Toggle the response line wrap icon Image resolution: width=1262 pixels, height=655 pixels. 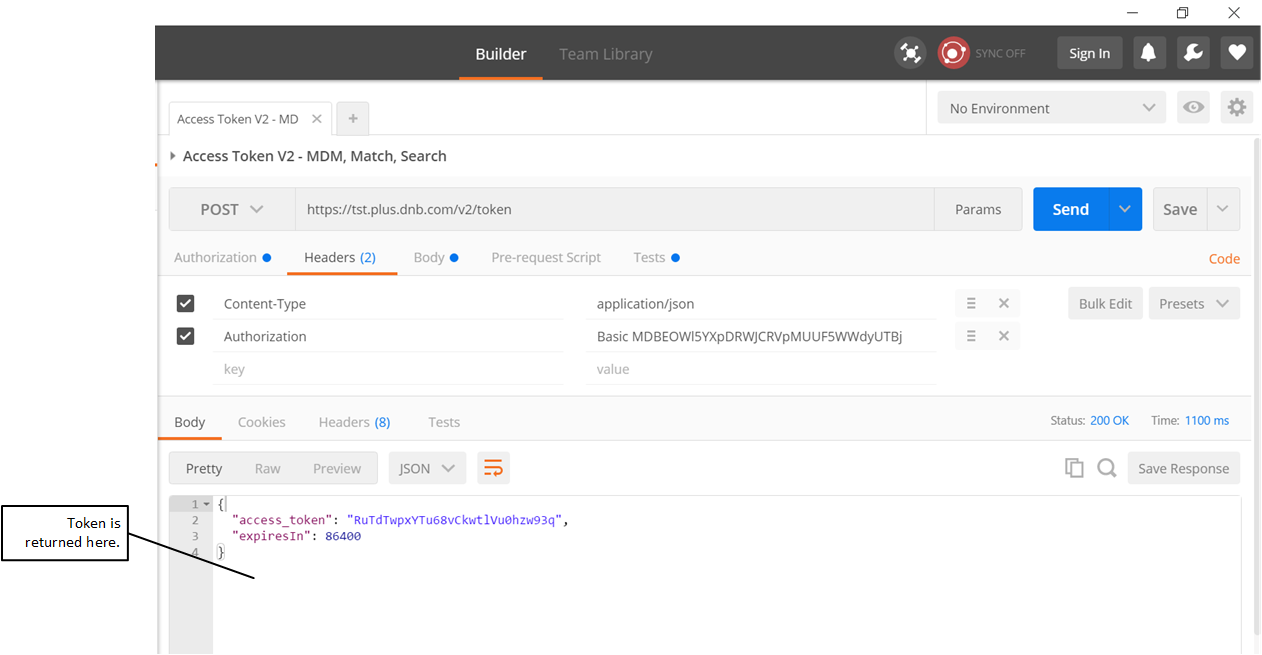coord(493,468)
